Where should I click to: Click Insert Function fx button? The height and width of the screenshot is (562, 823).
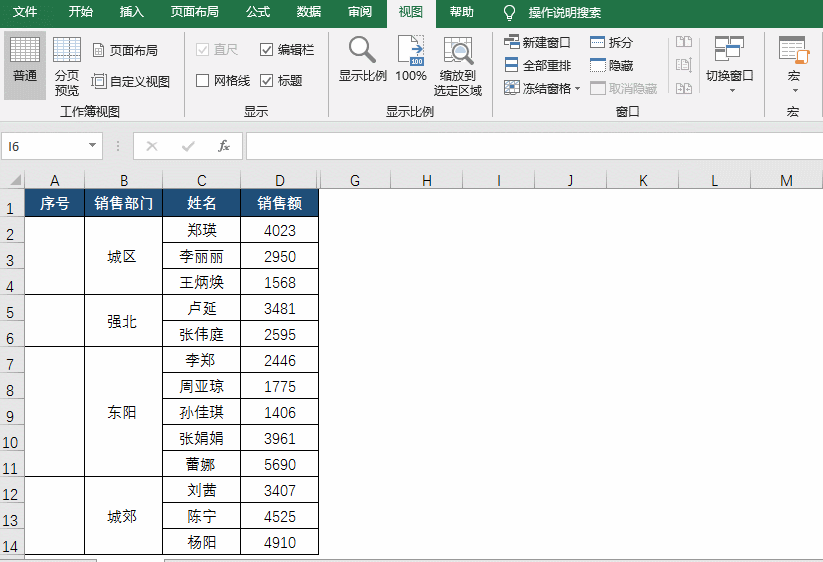224,146
